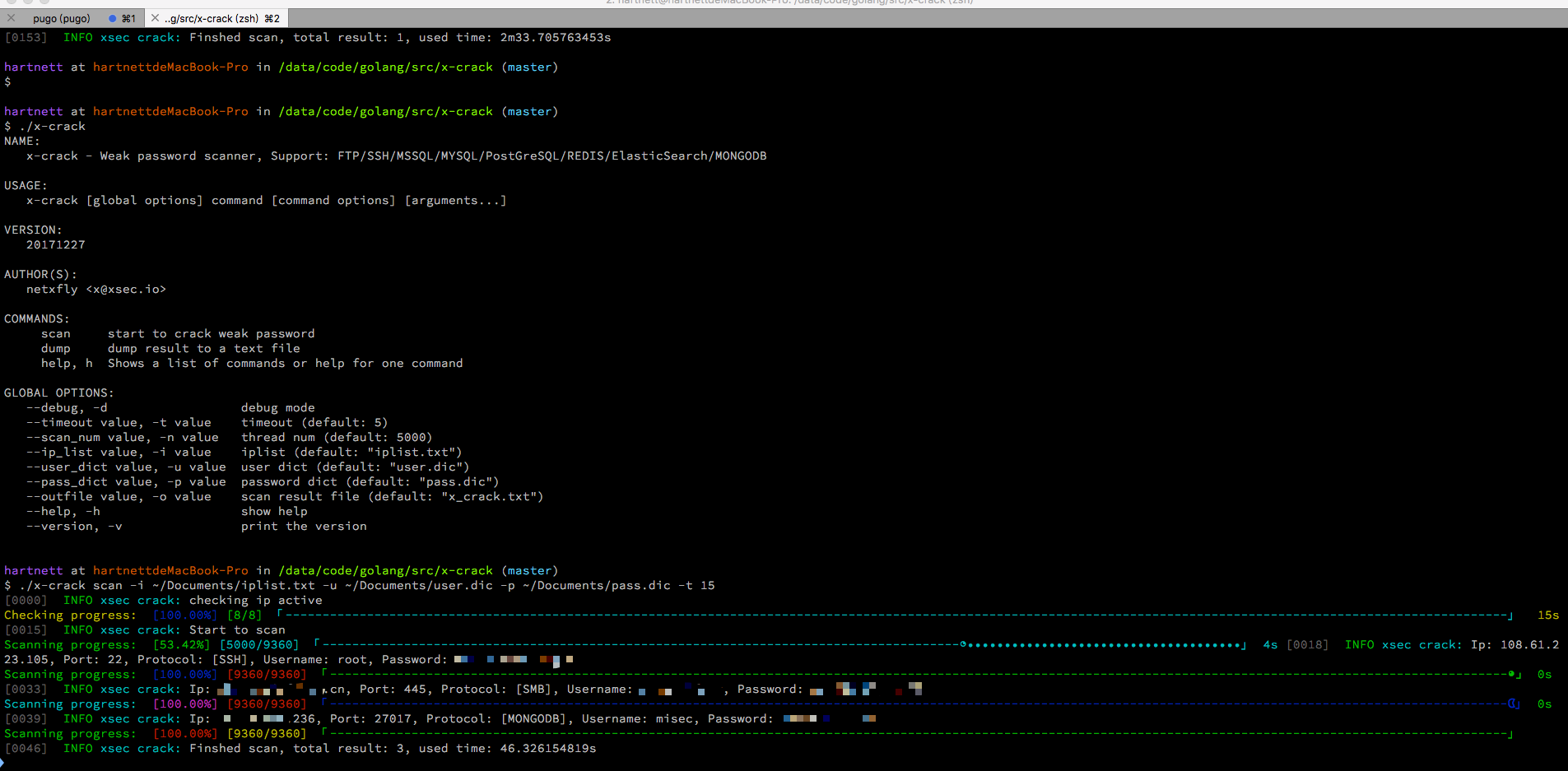Viewport: 1568px width, 771px height.
Task: Click the author line 'netxfly <x@xsec.io>'
Action: (x=96, y=290)
